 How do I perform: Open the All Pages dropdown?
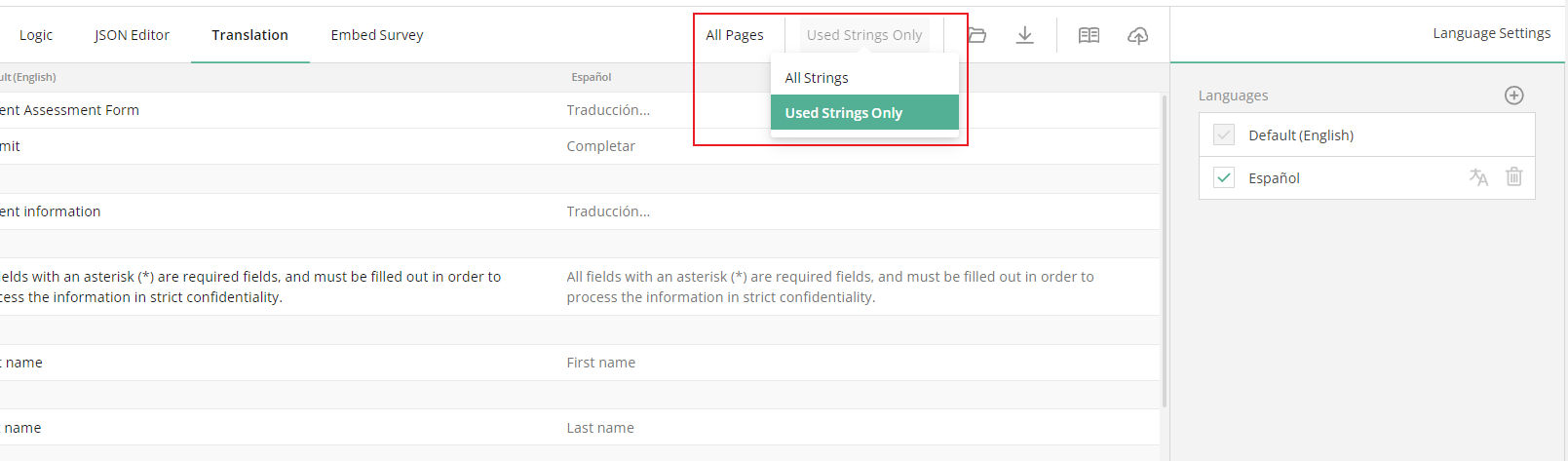click(x=735, y=35)
